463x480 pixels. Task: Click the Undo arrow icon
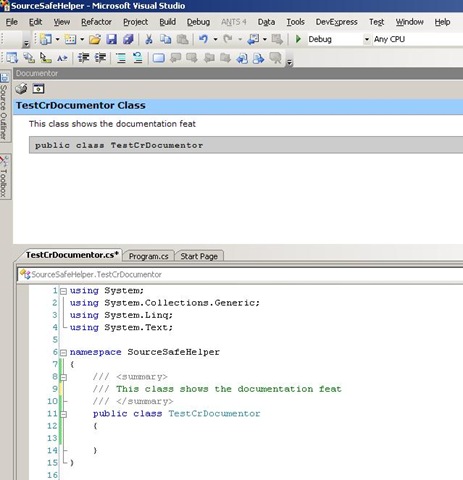(203, 39)
